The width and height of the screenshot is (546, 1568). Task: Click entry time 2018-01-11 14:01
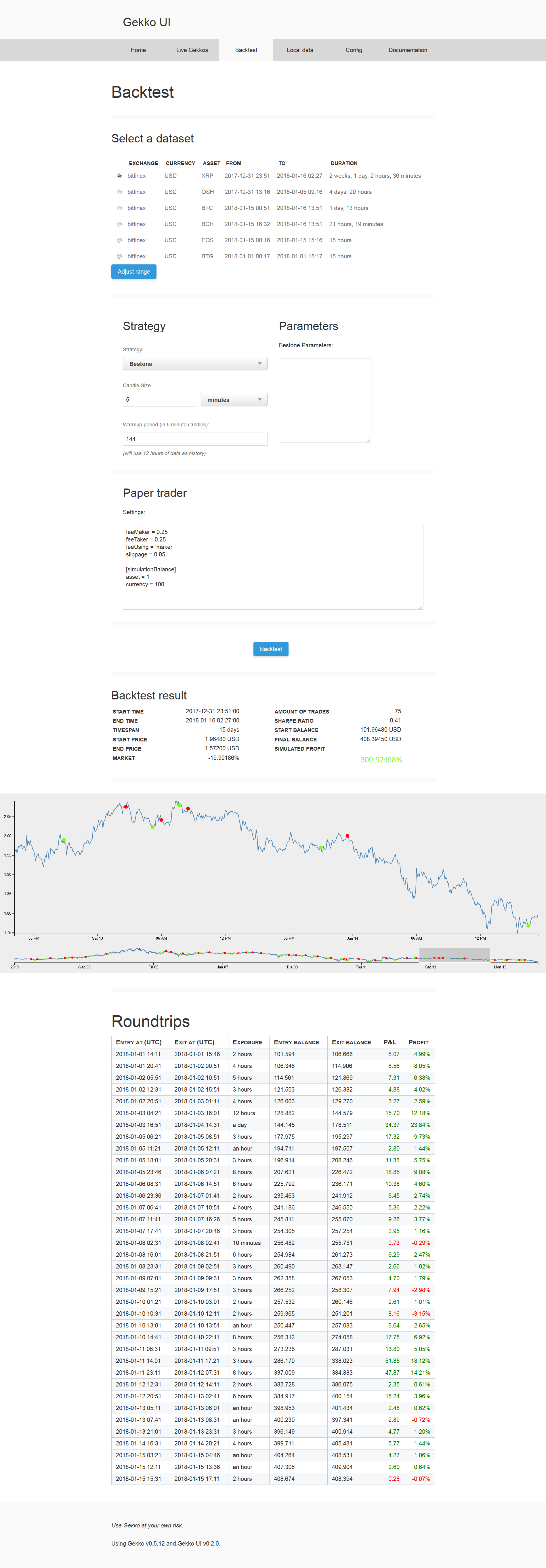138,1361
